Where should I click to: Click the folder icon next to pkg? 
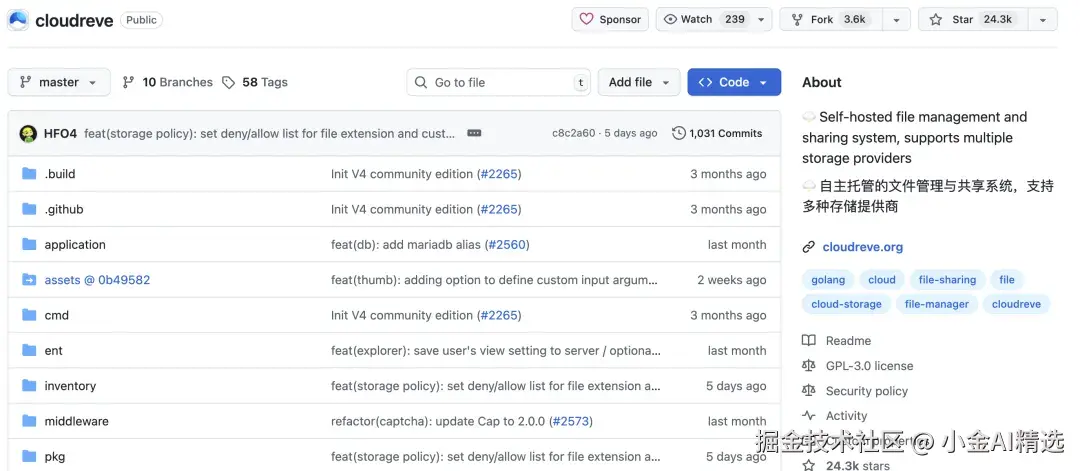29,456
